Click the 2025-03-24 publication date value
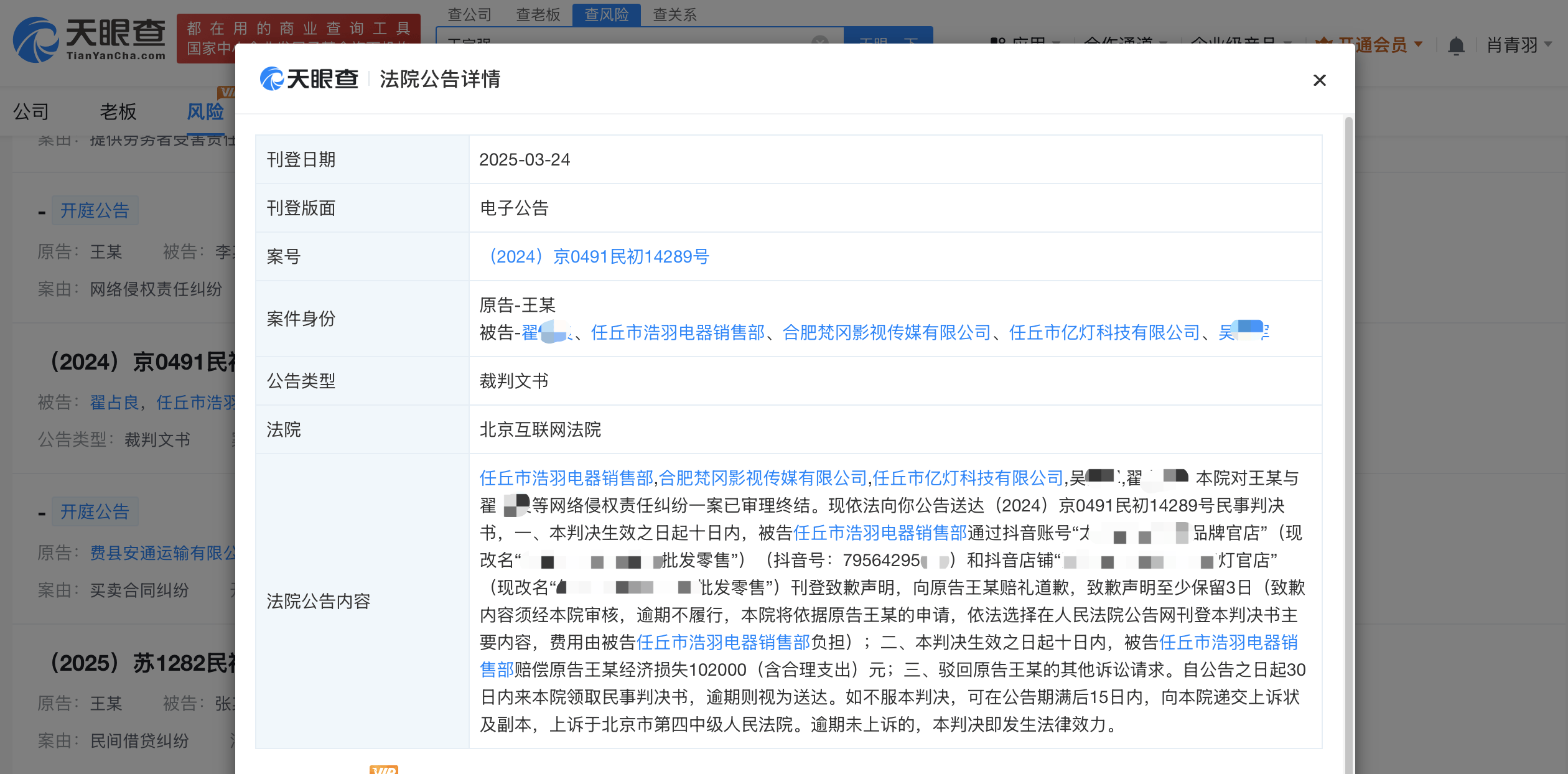1568x774 pixels. click(x=525, y=159)
